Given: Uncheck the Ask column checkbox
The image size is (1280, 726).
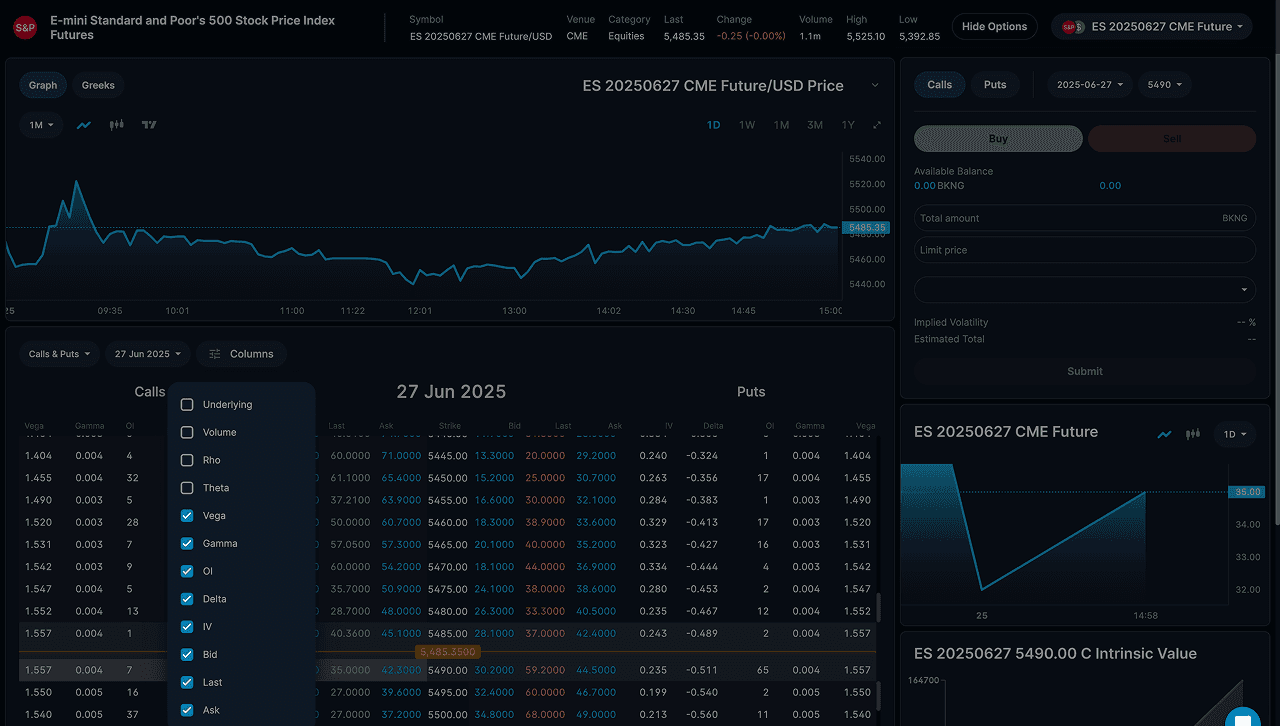Looking at the screenshot, I should click(x=187, y=710).
